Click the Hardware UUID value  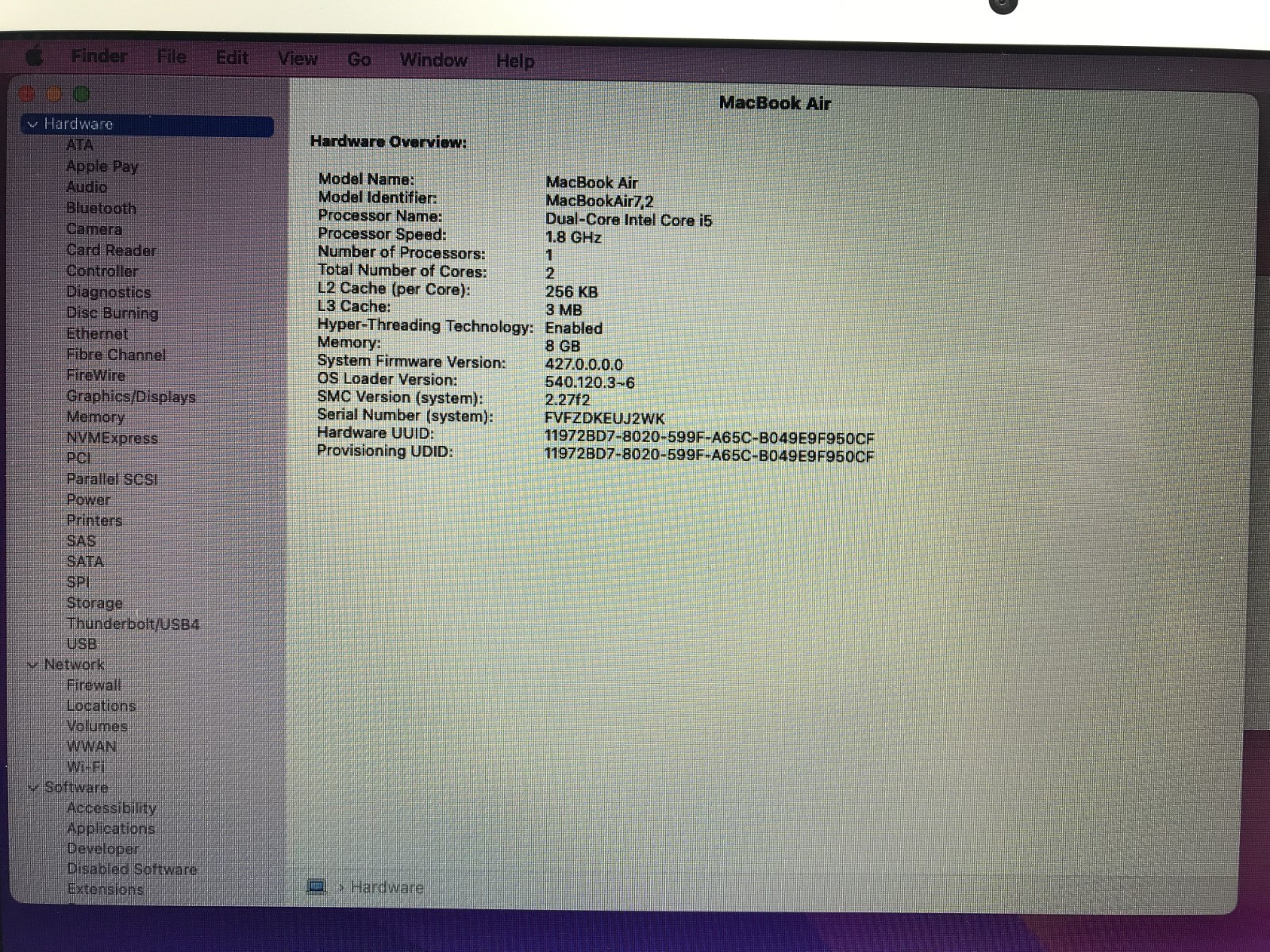pyautogui.click(x=709, y=437)
